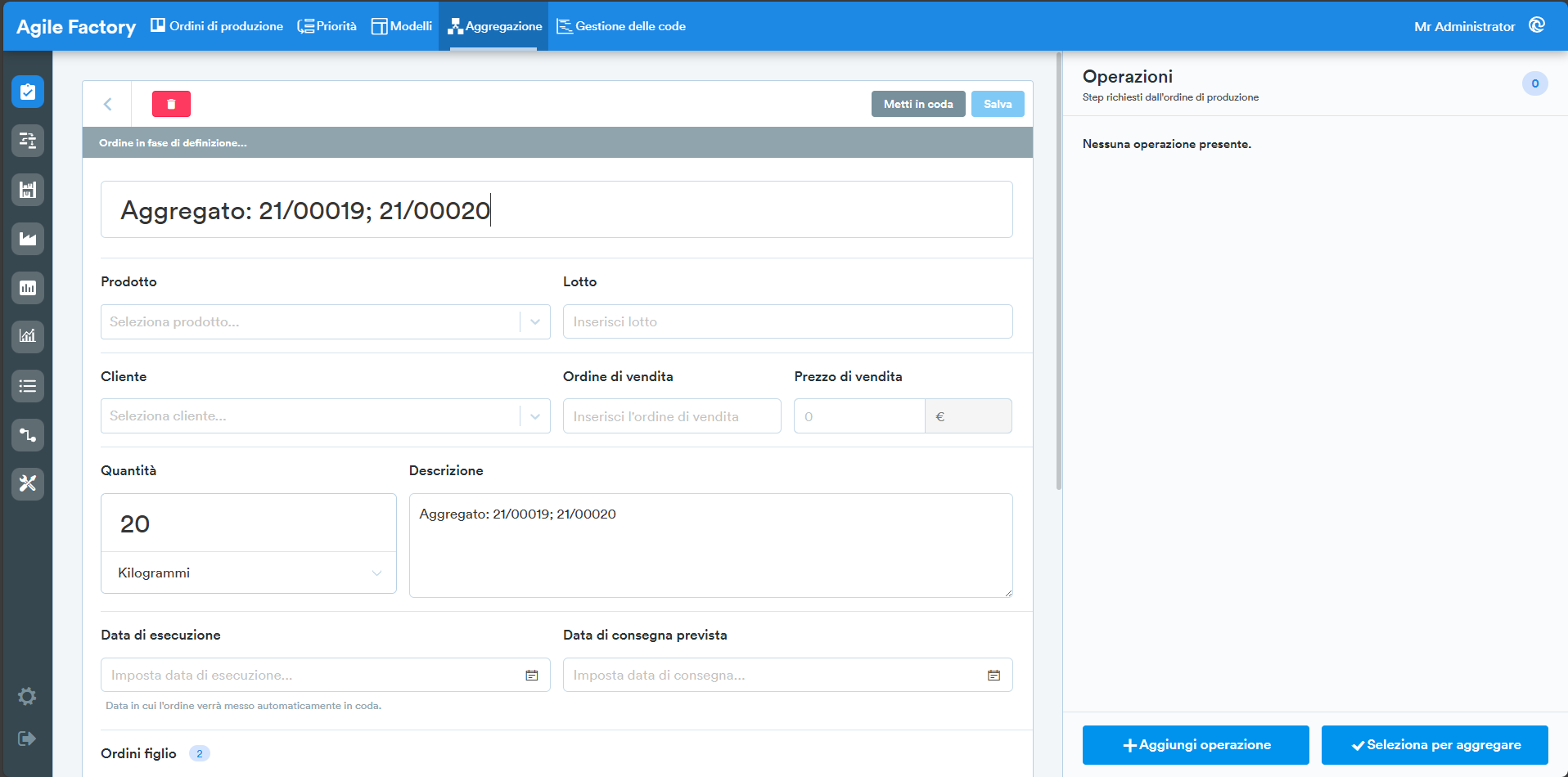This screenshot has width=1568, height=777.
Task: Open the Modelli menu item
Action: coord(402,26)
